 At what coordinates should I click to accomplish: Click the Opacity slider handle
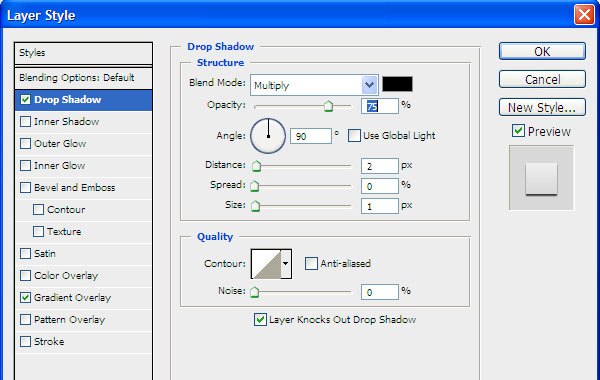[x=328, y=106]
